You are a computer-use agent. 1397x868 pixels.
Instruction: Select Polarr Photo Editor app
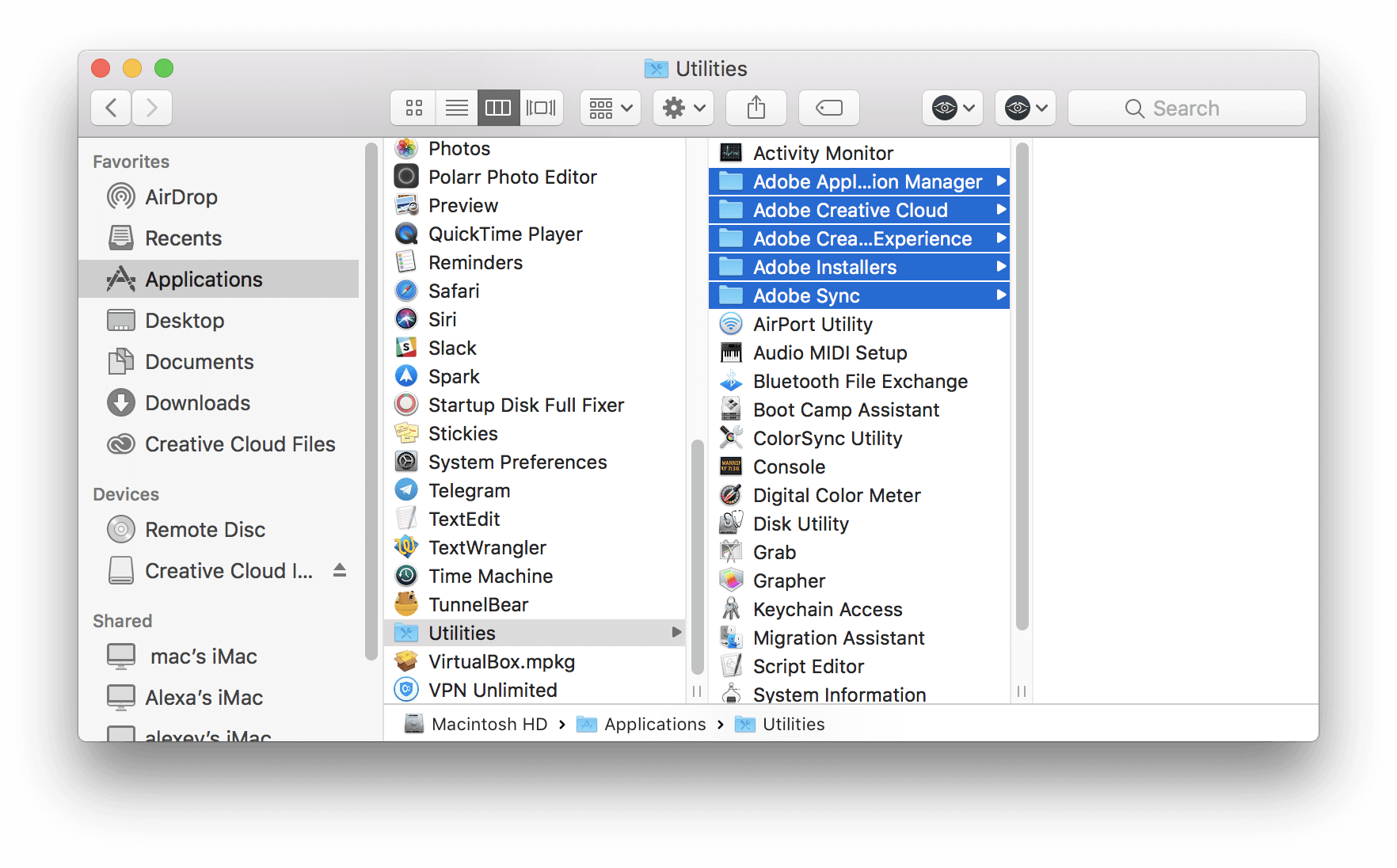click(535, 177)
